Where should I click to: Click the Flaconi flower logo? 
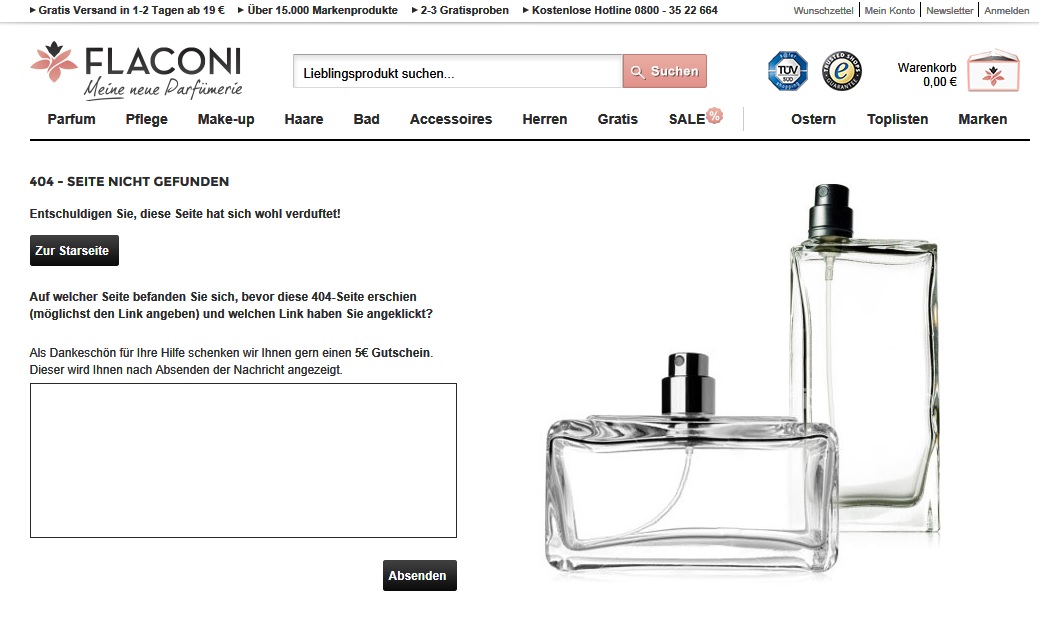pos(54,62)
